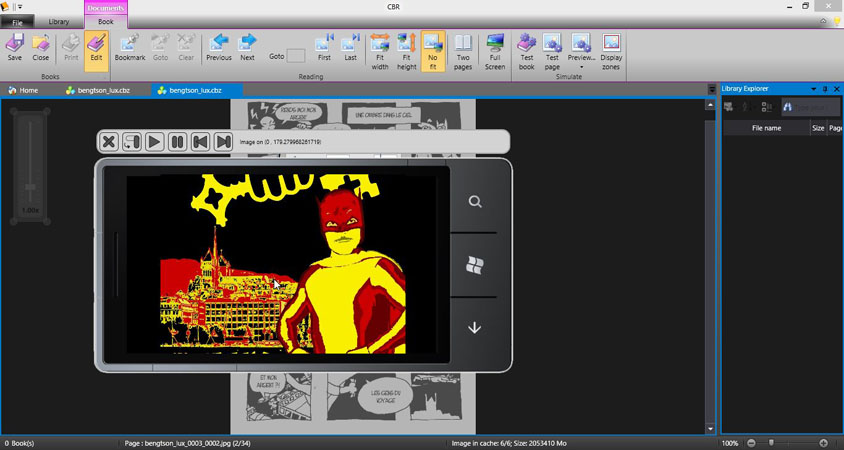
Task: Jump to the First page
Action: coord(324,47)
